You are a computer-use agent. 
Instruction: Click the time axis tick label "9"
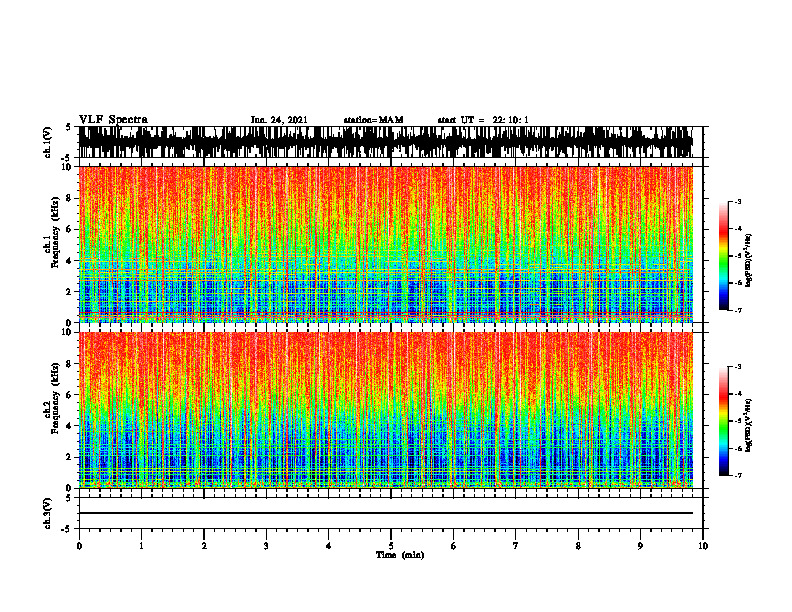click(640, 546)
